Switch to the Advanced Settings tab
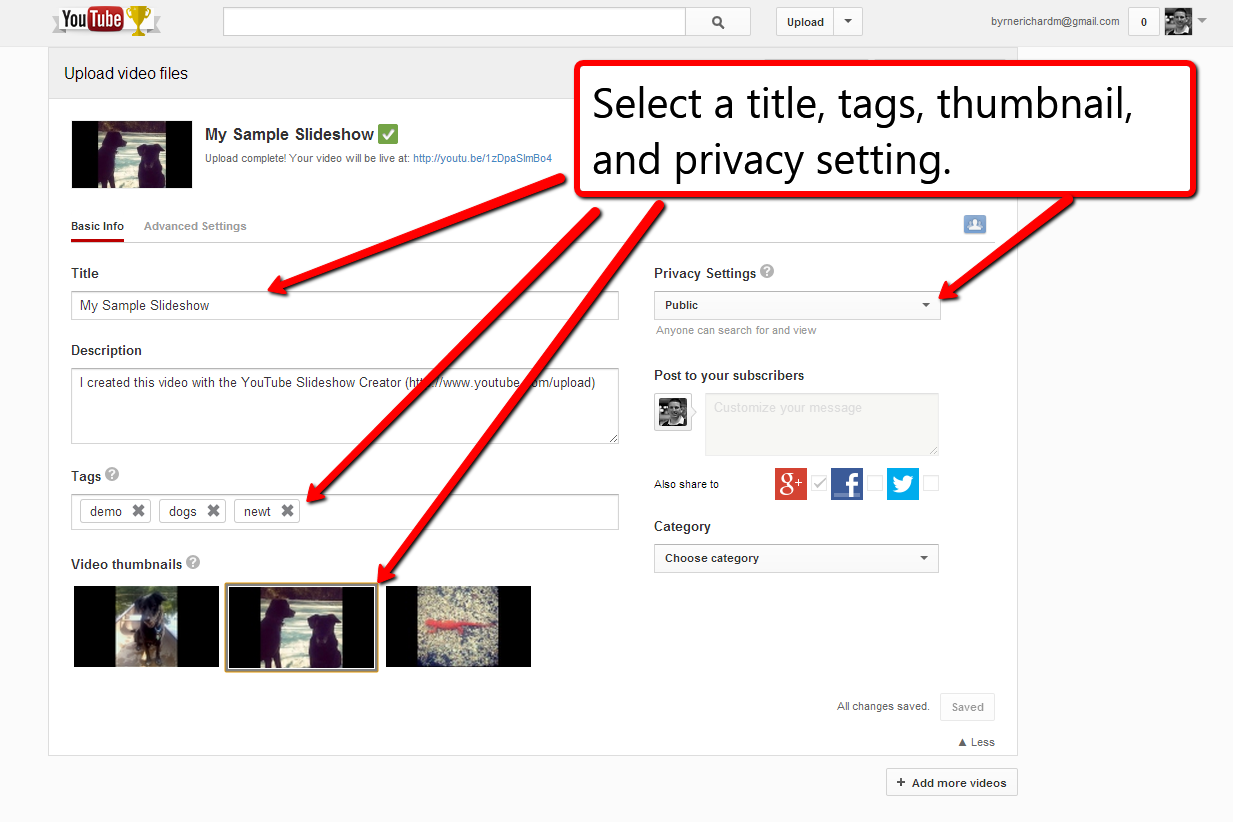Image resolution: width=1233 pixels, height=822 pixels. pyautogui.click(x=194, y=226)
